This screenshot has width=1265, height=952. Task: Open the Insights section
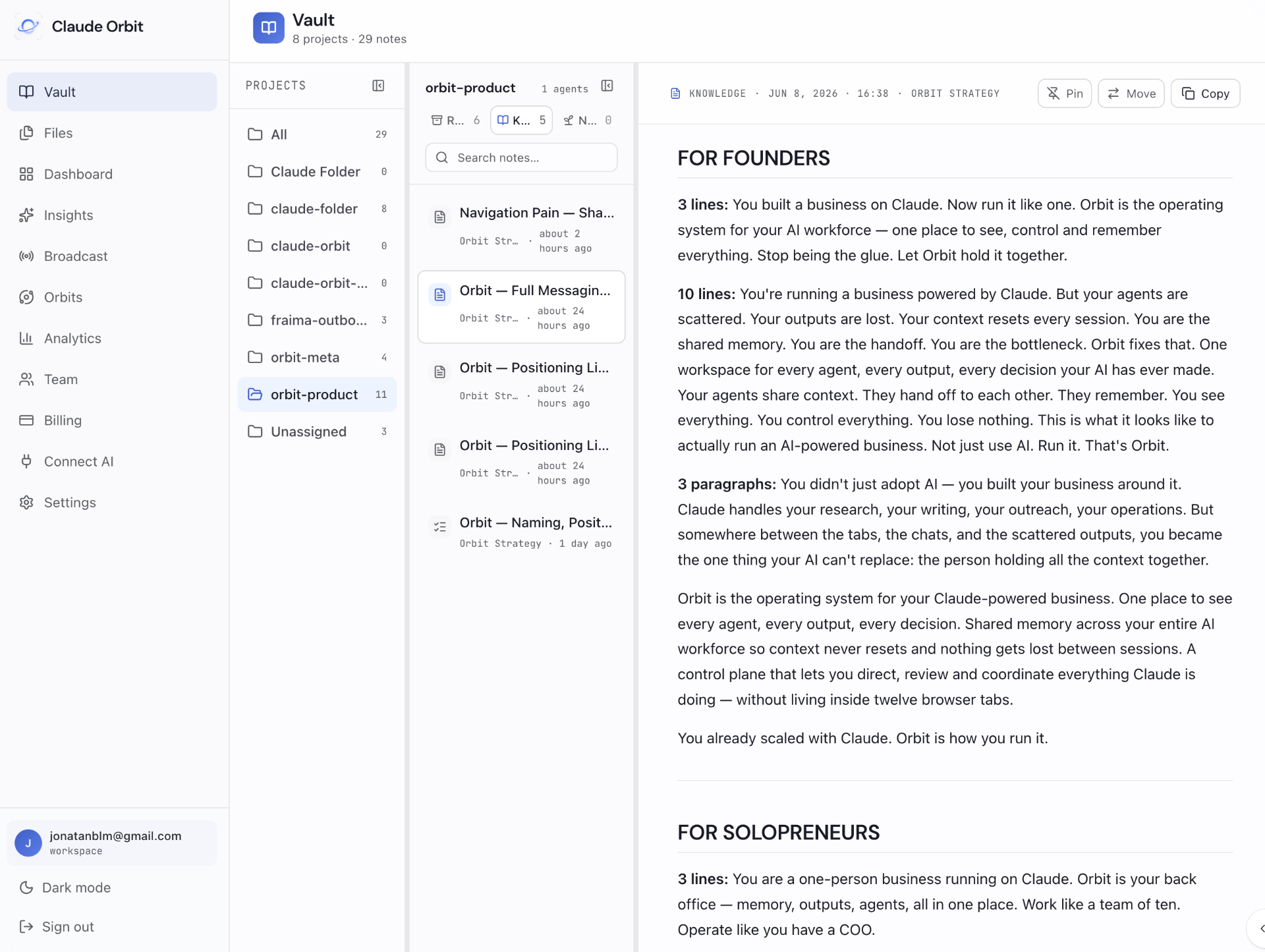(x=111, y=215)
